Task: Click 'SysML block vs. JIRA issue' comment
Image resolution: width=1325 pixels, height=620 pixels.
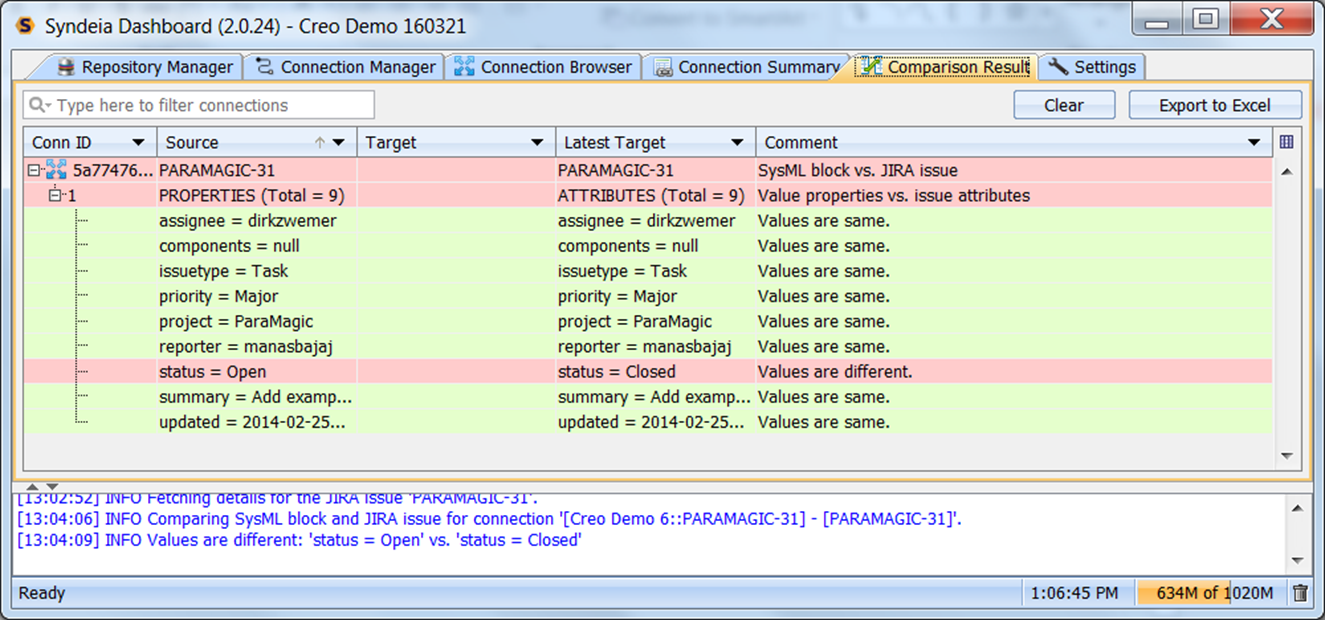Action: click(858, 171)
